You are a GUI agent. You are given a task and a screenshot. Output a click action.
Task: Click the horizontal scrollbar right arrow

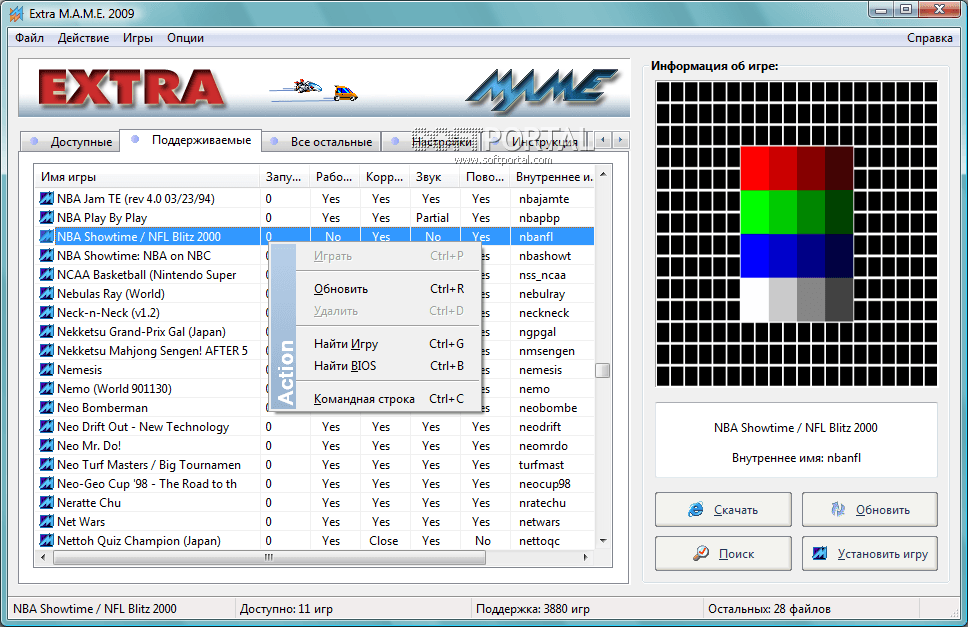tap(585, 557)
